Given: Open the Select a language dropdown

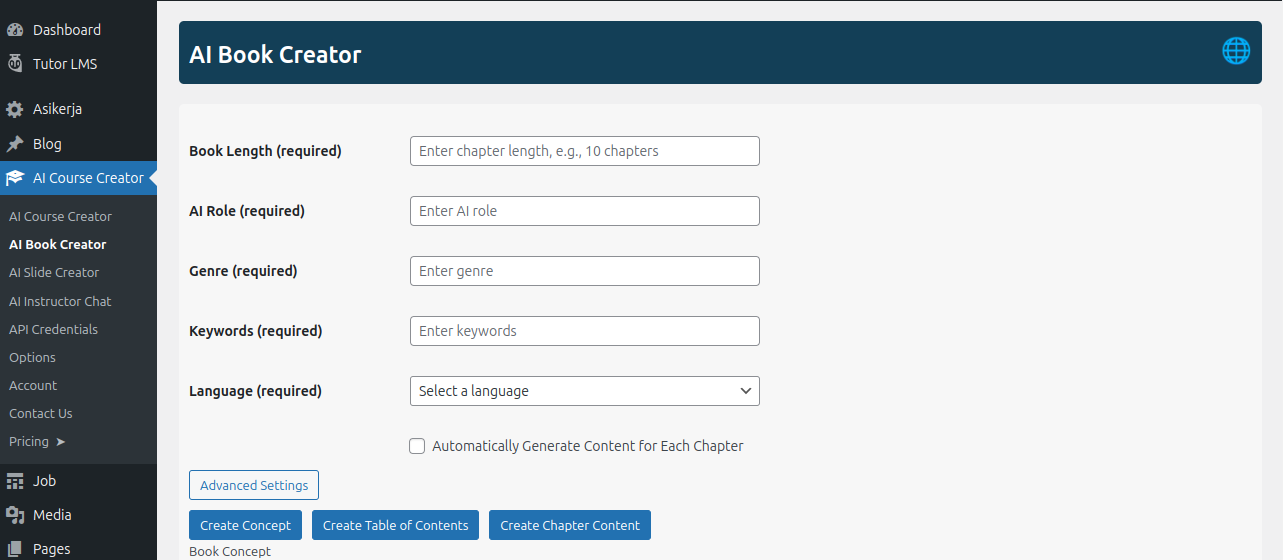Looking at the screenshot, I should click(584, 391).
